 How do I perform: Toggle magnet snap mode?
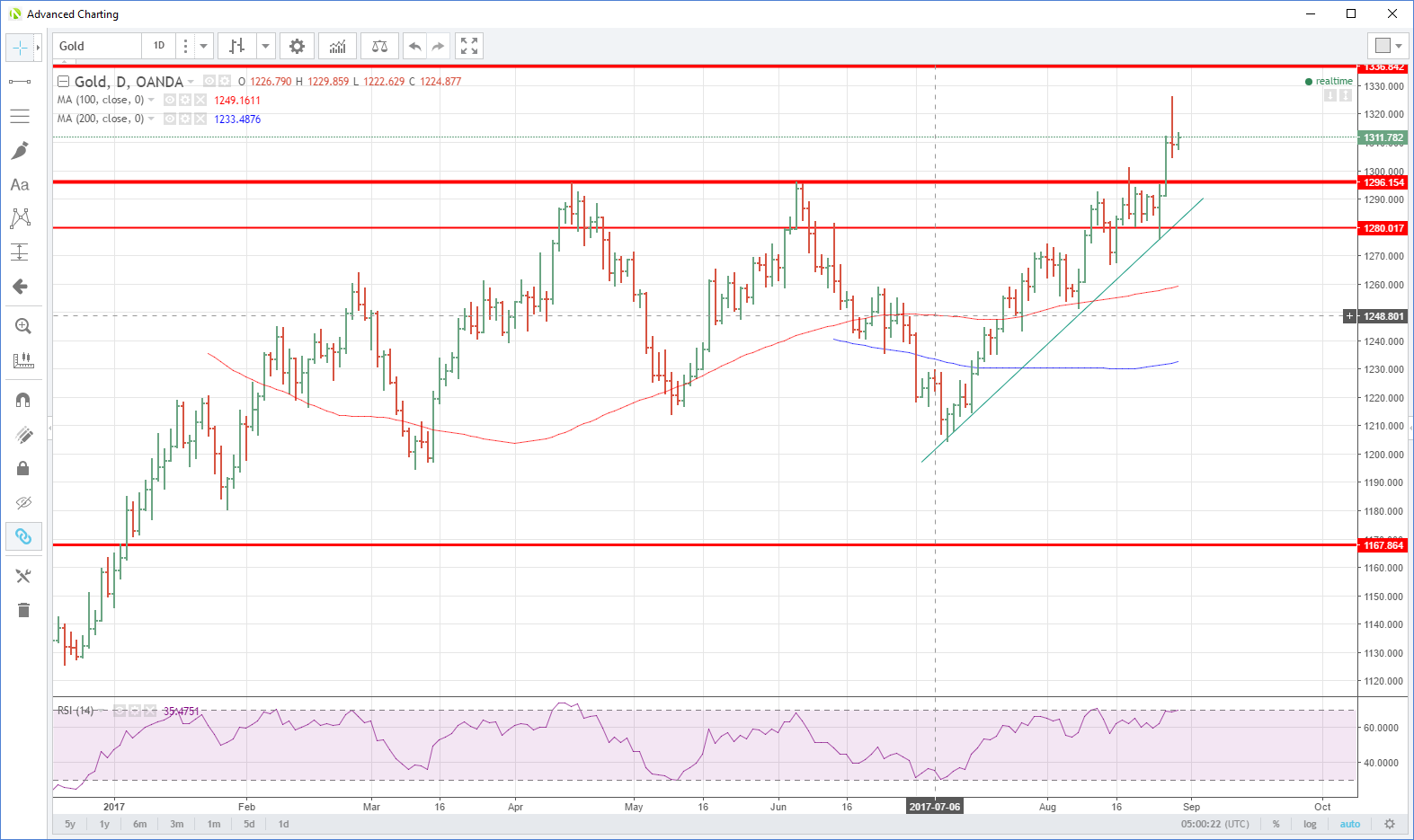23,400
